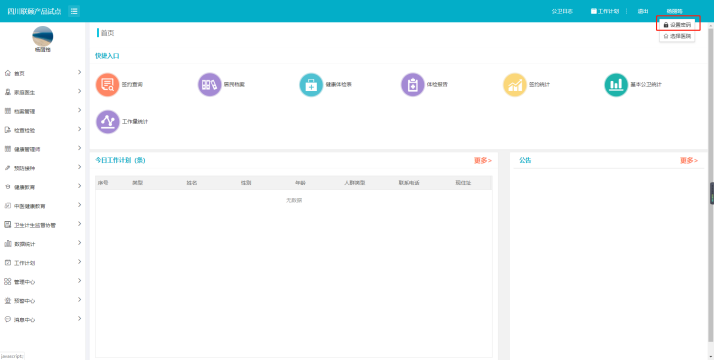Open the username dropdown in top bar
Viewport: 715px width, 361px height.
pyautogui.click(x=674, y=11)
